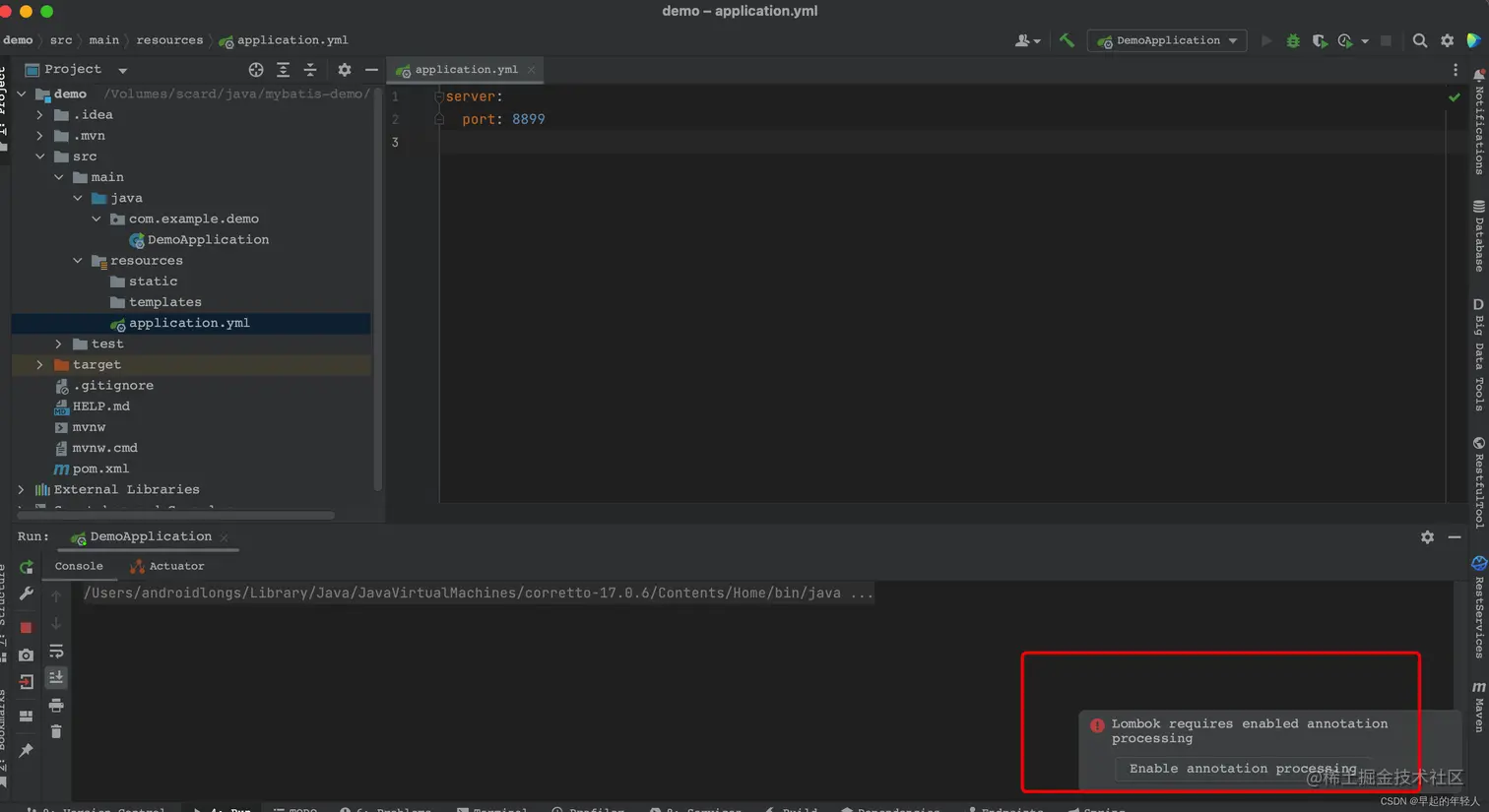Start DemoApplication with the profiler icon
The height and width of the screenshot is (812, 1489).
coord(1345,40)
